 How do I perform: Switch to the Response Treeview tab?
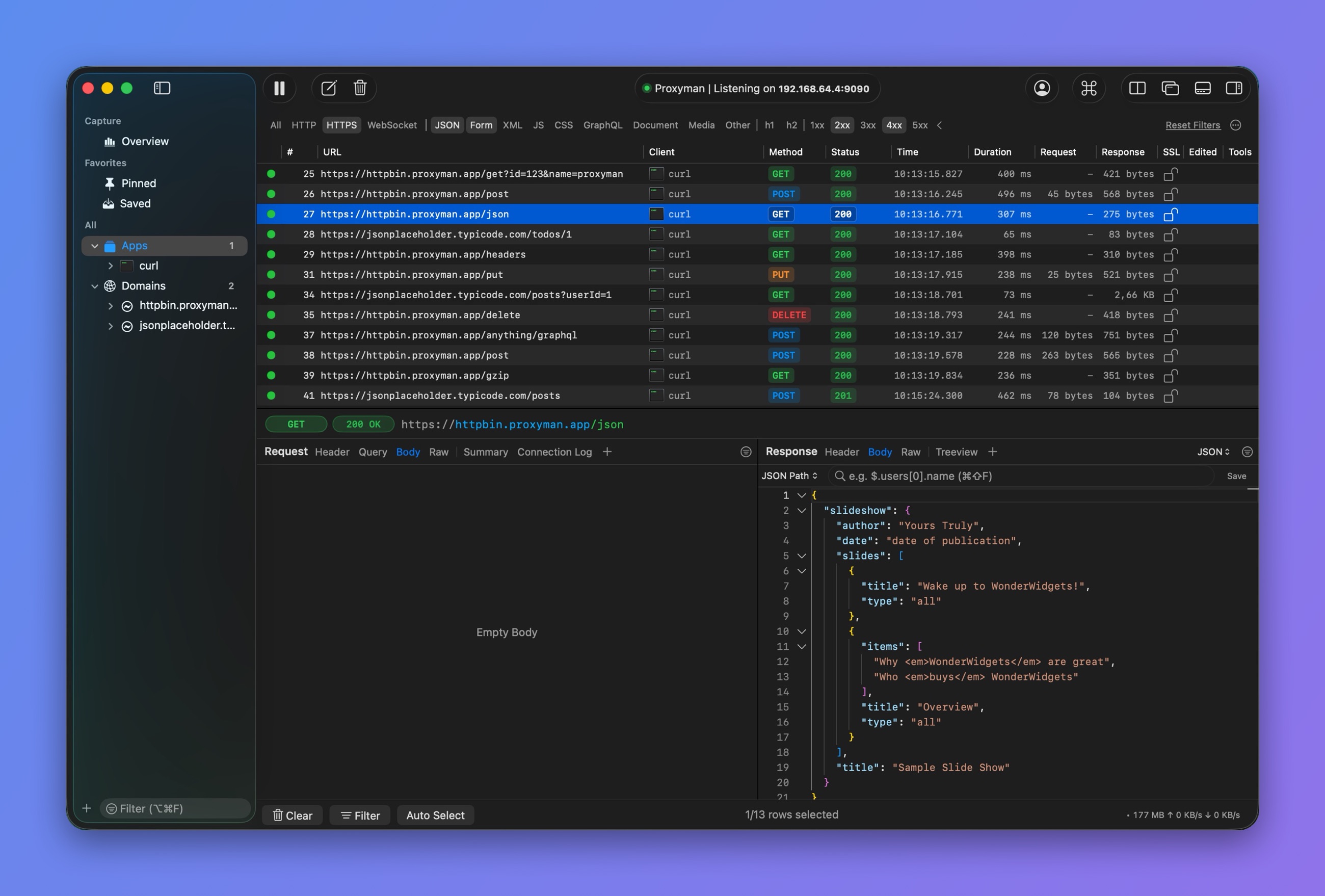[x=956, y=452]
